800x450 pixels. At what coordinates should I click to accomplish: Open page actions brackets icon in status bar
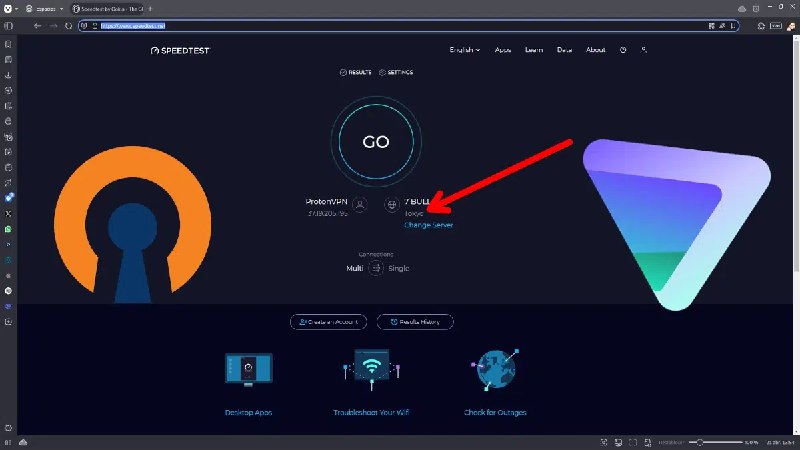(x=633, y=442)
